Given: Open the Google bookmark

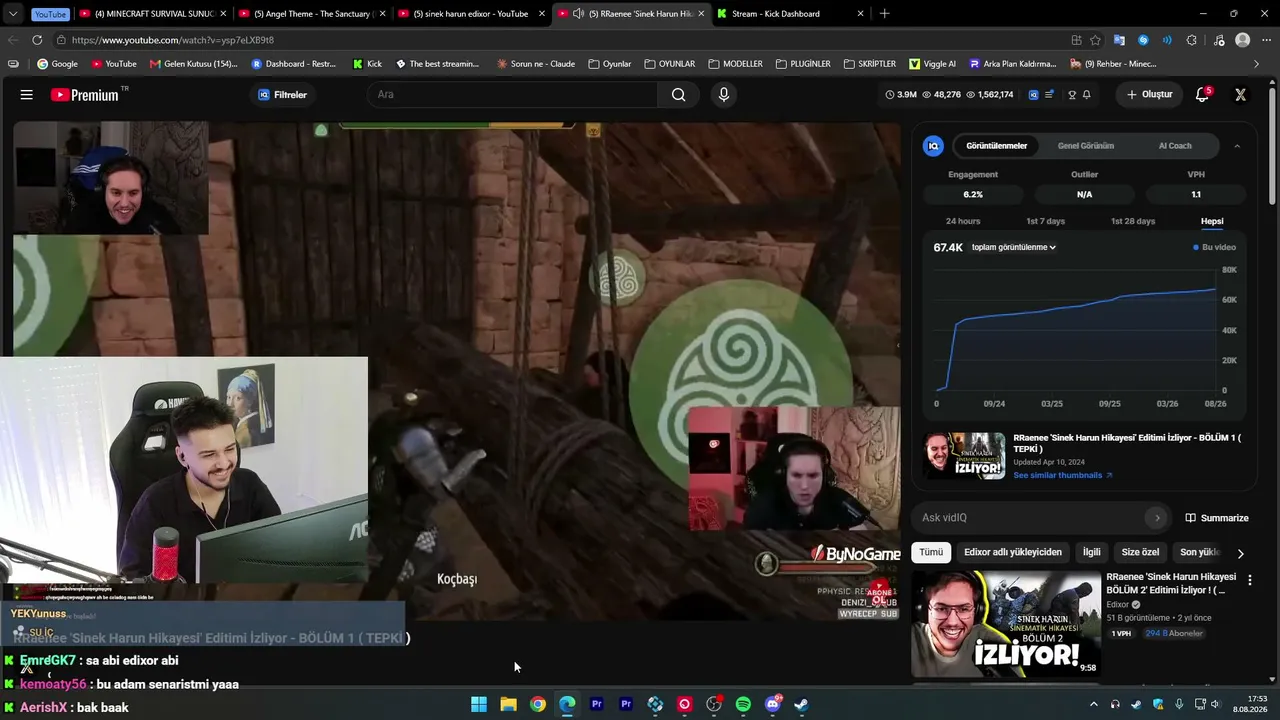Looking at the screenshot, I should [x=57, y=64].
